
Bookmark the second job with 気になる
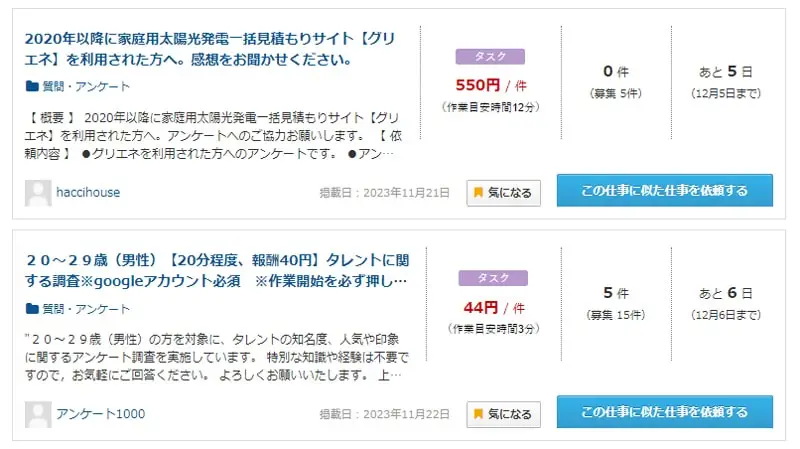coord(504,414)
